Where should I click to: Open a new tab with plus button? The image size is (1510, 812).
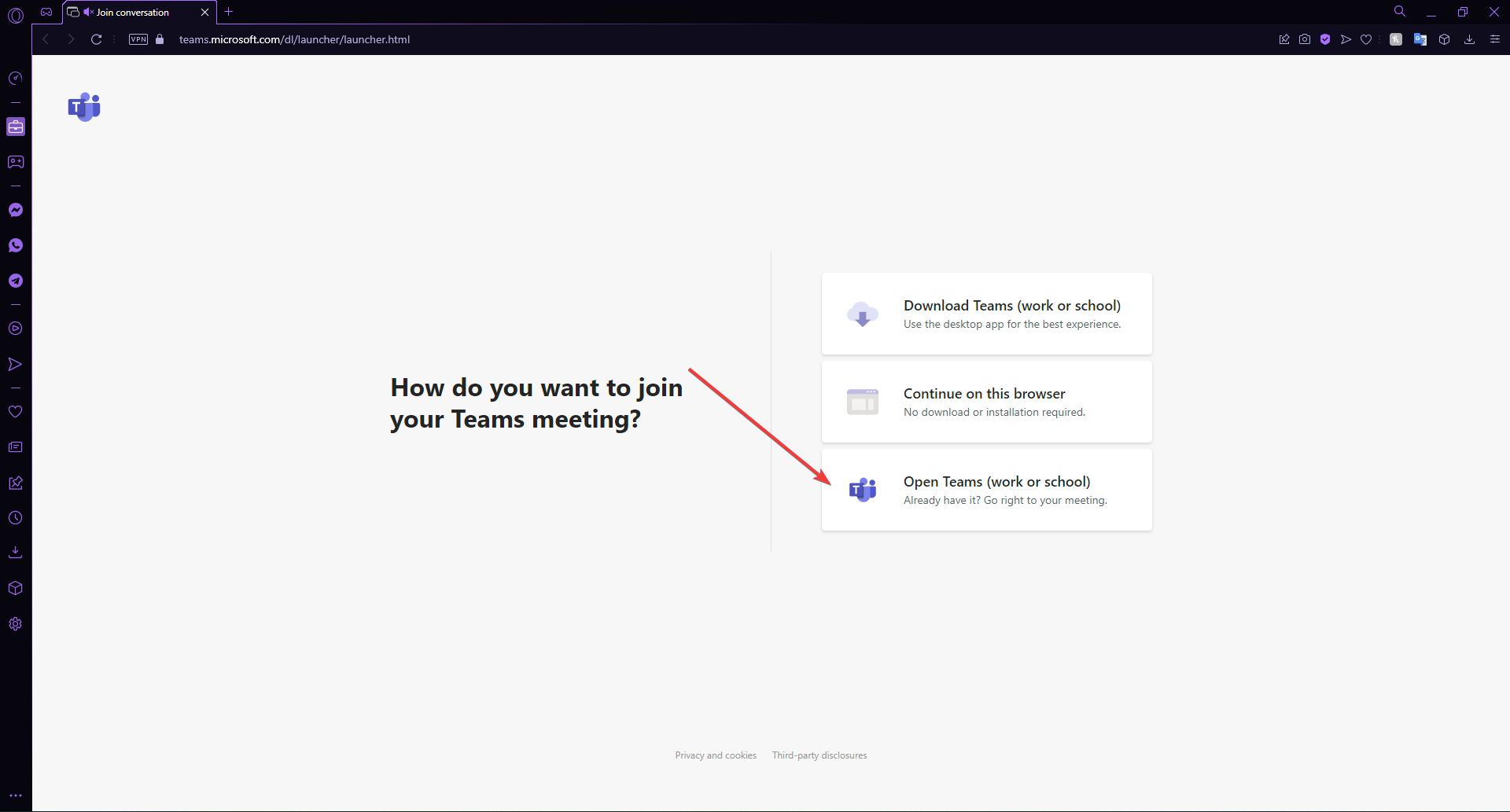coord(229,12)
